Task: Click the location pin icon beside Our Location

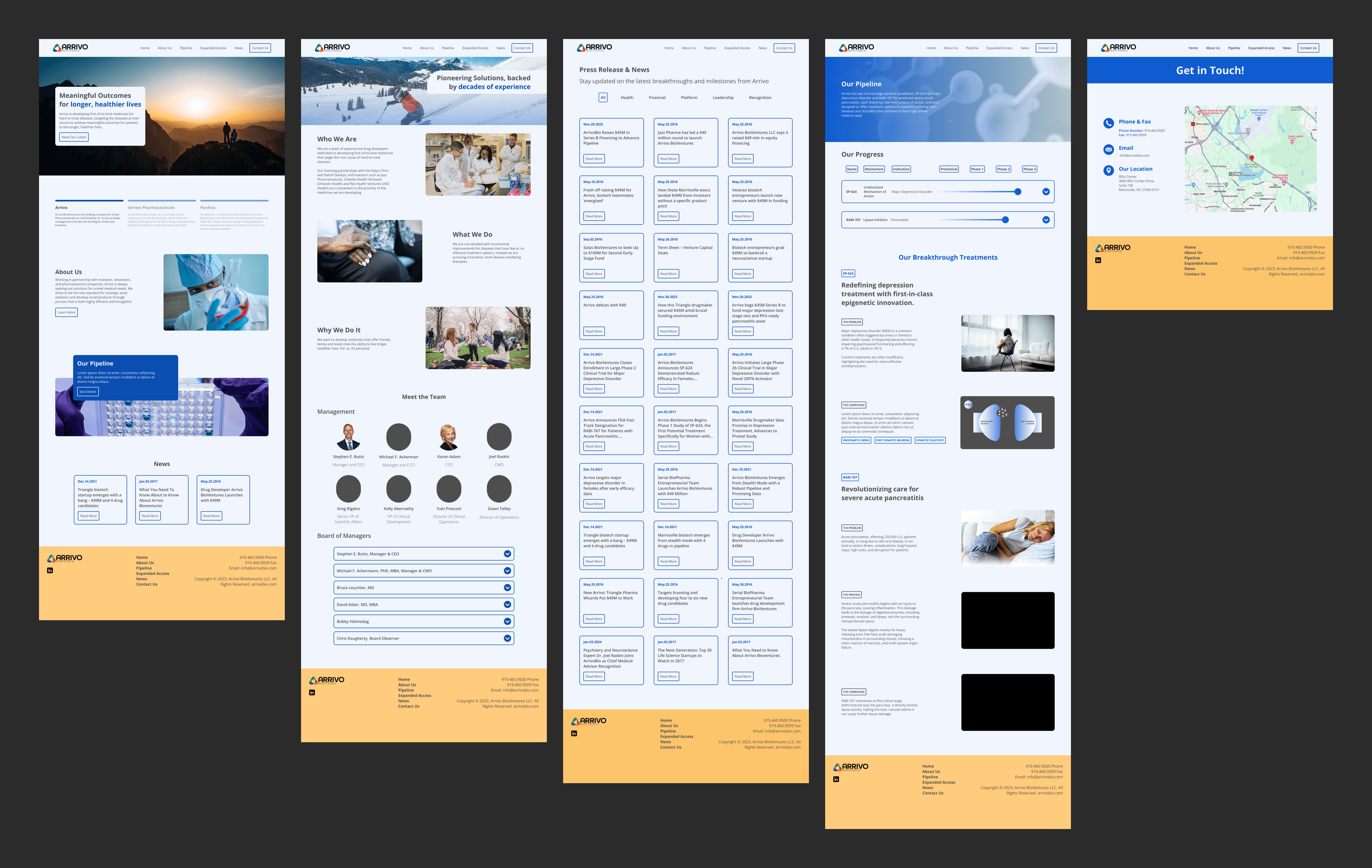Action: pos(1109,170)
